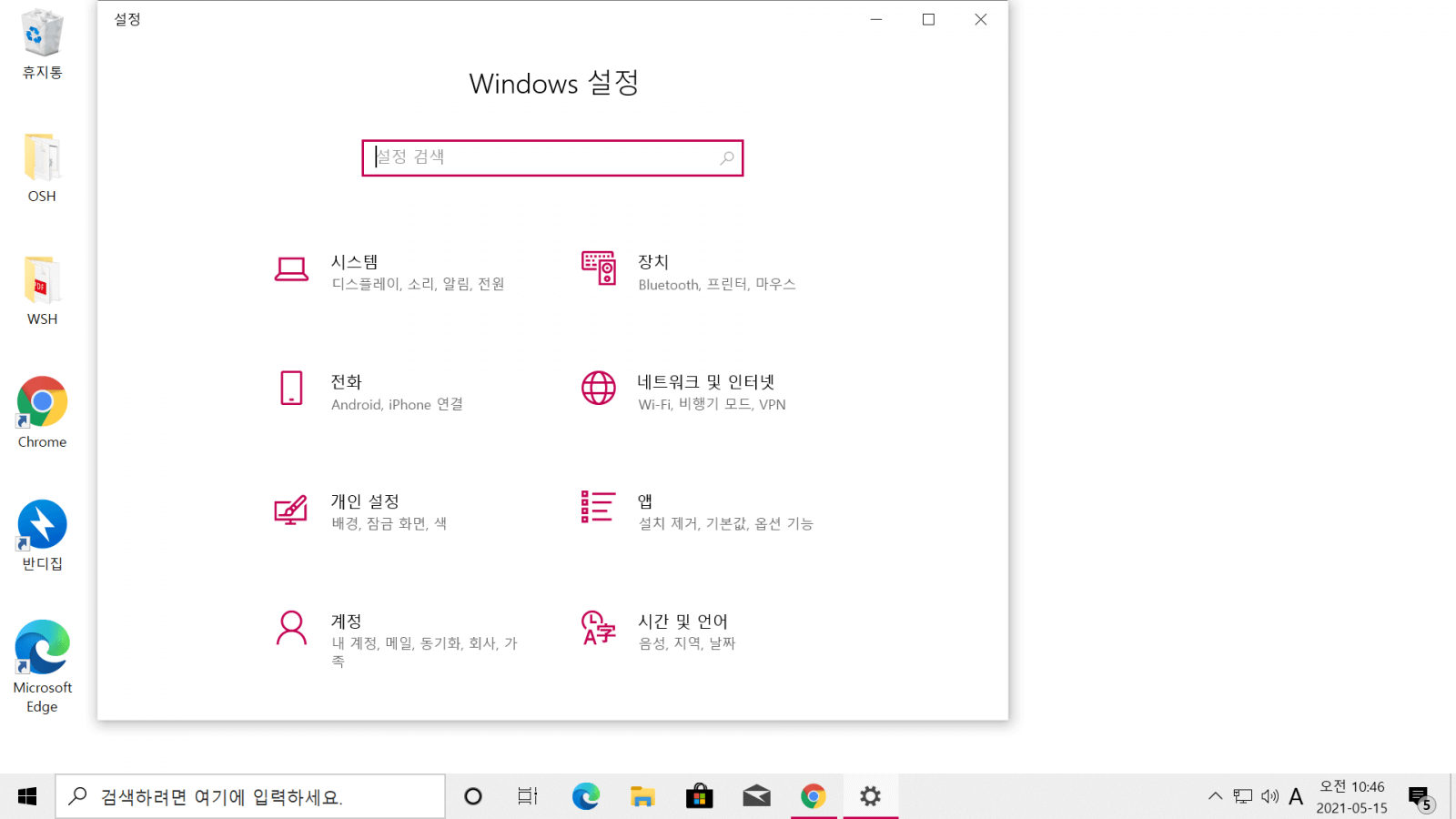This screenshot has height=819, width=1456.
Task: Open volume control tray icon
Action: pyautogui.click(x=1270, y=796)
